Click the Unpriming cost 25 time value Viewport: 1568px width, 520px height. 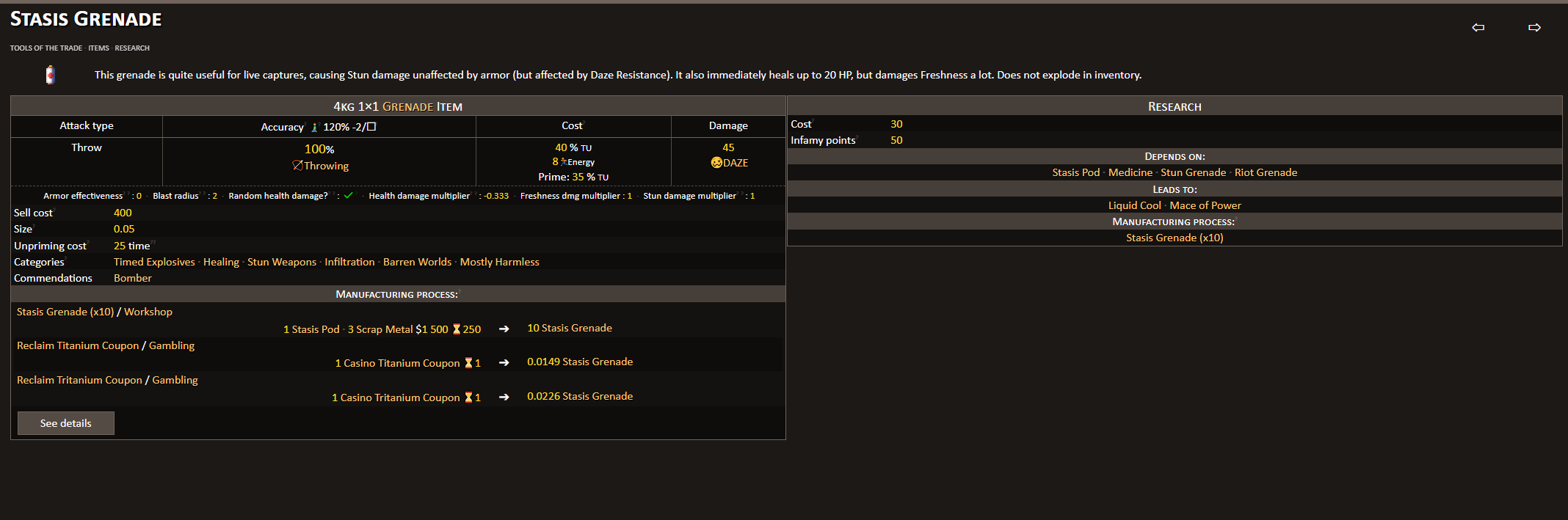point(132,246)
